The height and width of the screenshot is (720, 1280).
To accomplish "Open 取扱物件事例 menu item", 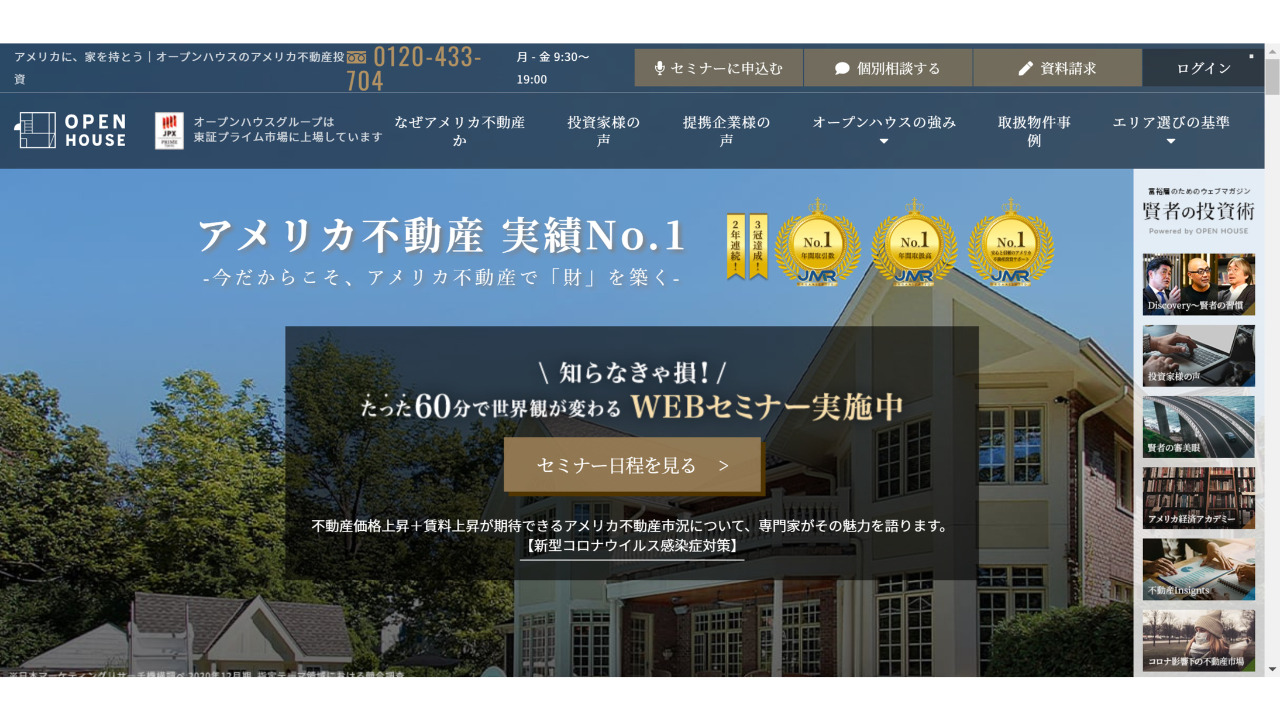I will [x=1034, y=131].
